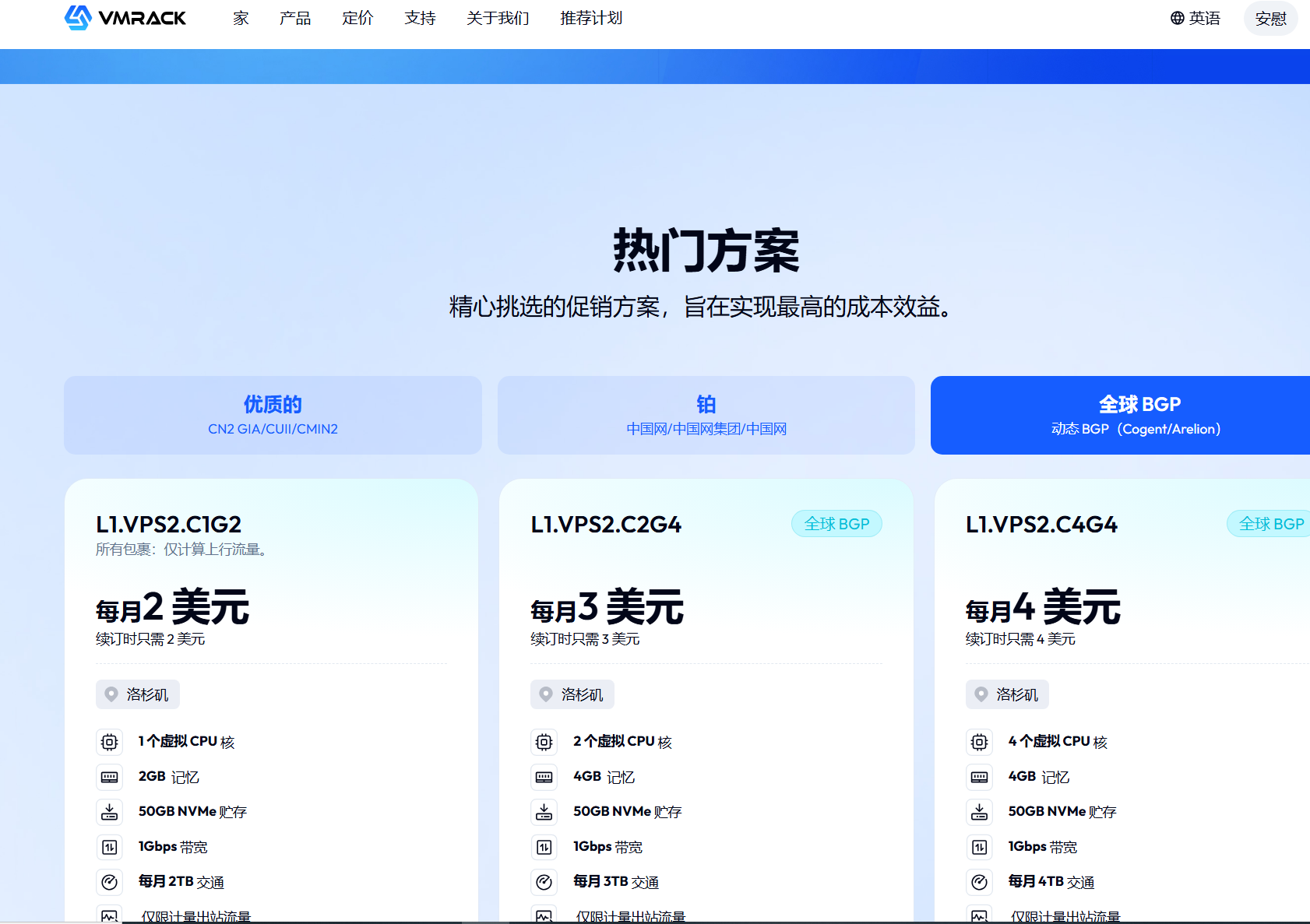Open the 定价 menu item
Viewport: 1310px width, 924px height.
pyautogui.click(x=357, y=18)
